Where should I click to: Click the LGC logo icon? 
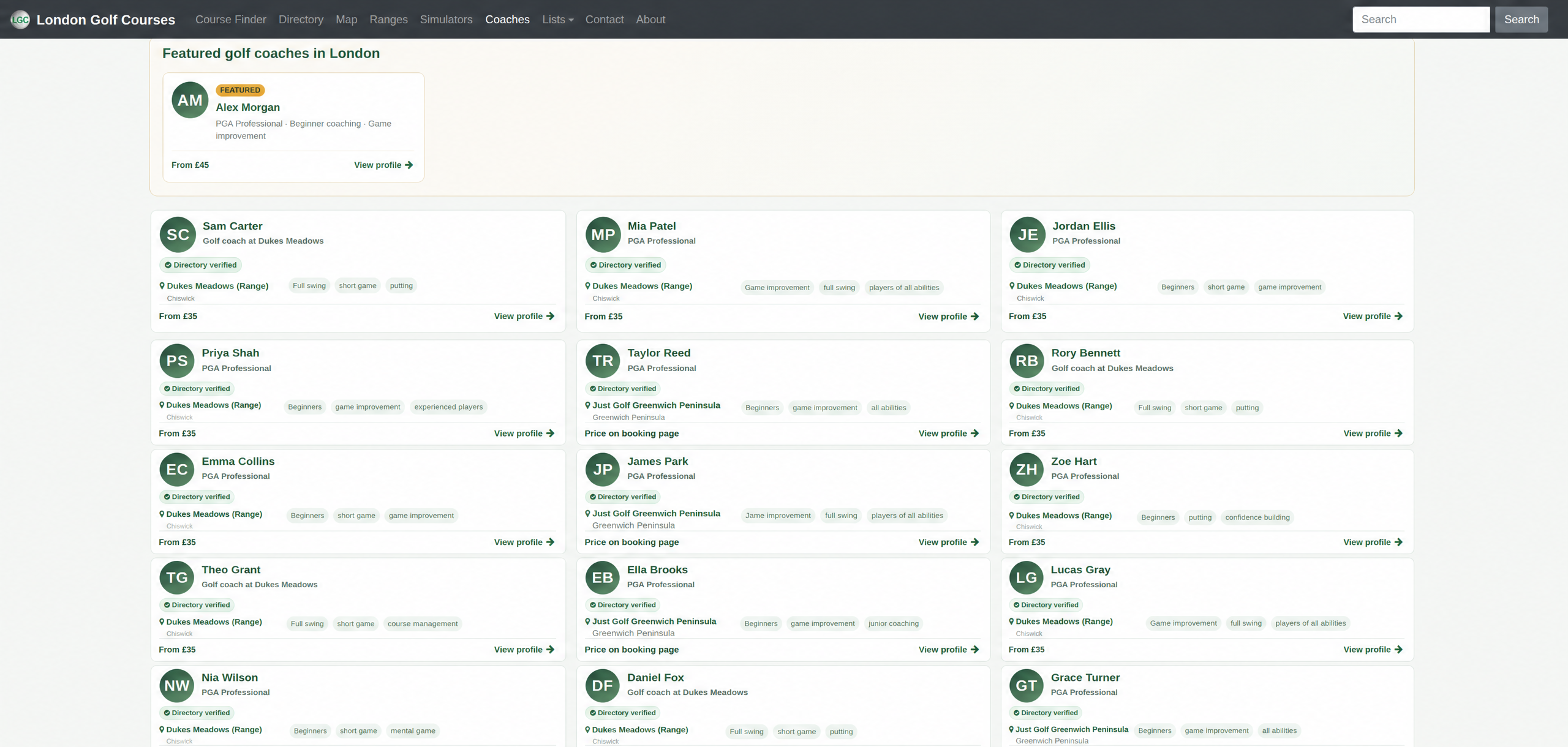tap(20, 20)
